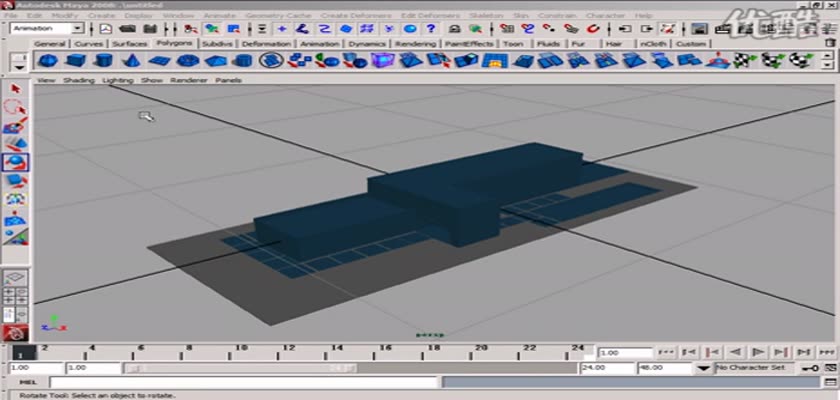Click the last checkered UV shelf icon

pyautogui.click(x=801, y=61)
